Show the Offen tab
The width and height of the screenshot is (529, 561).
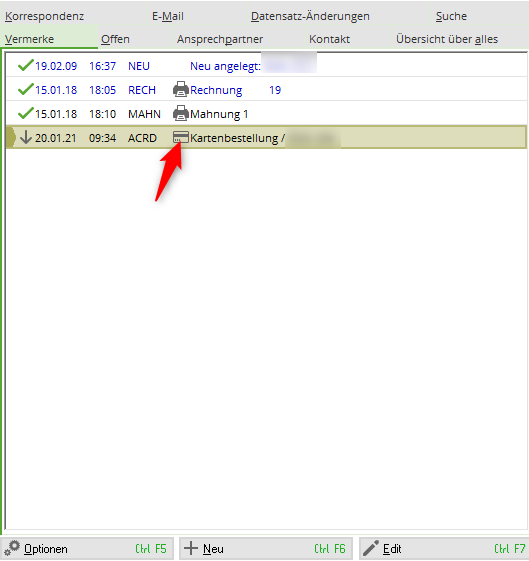(115, 39)
